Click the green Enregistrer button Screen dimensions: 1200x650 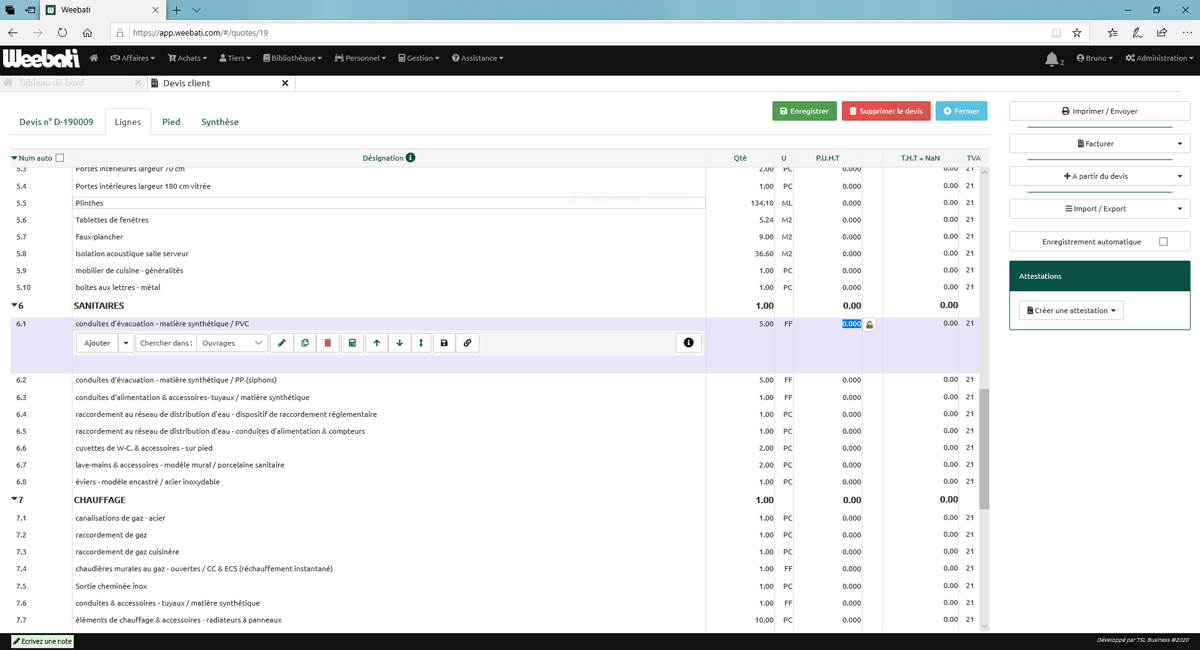pyautogui.click(x=804, y=111)
